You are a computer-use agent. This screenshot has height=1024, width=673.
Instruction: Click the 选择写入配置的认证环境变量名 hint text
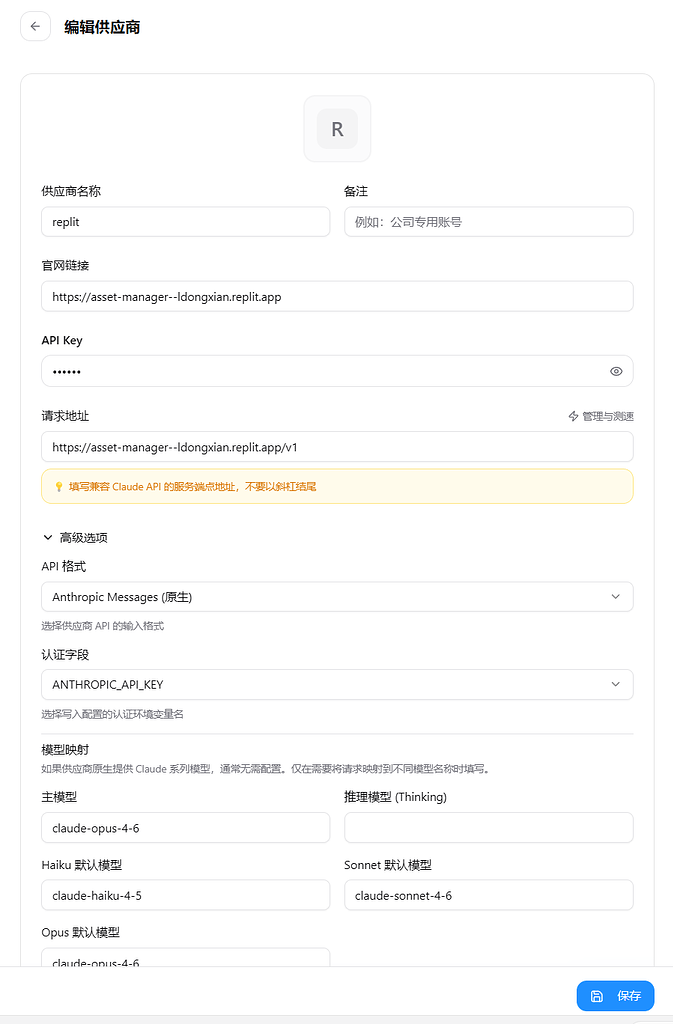tap(112, 714)
